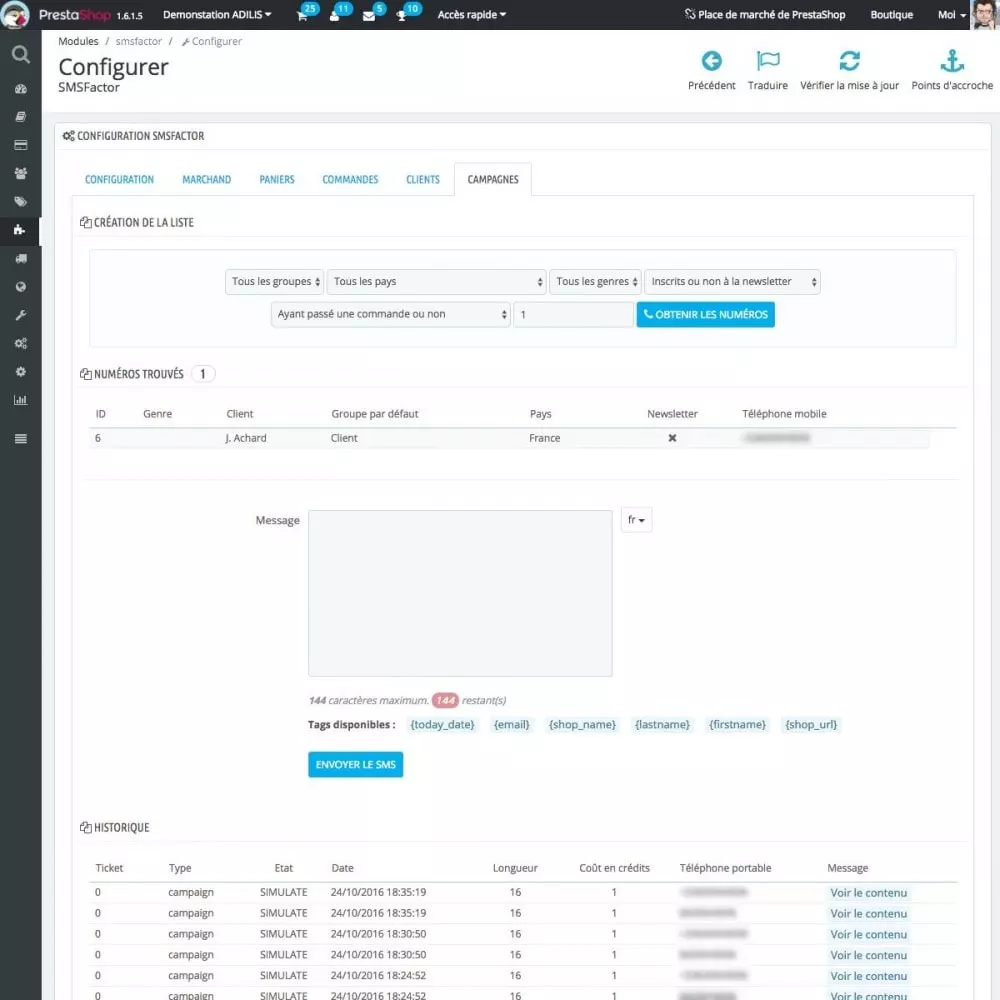Insert the {today_date} tag
Screen dimensions: 1000x1000
pos(442,724)
